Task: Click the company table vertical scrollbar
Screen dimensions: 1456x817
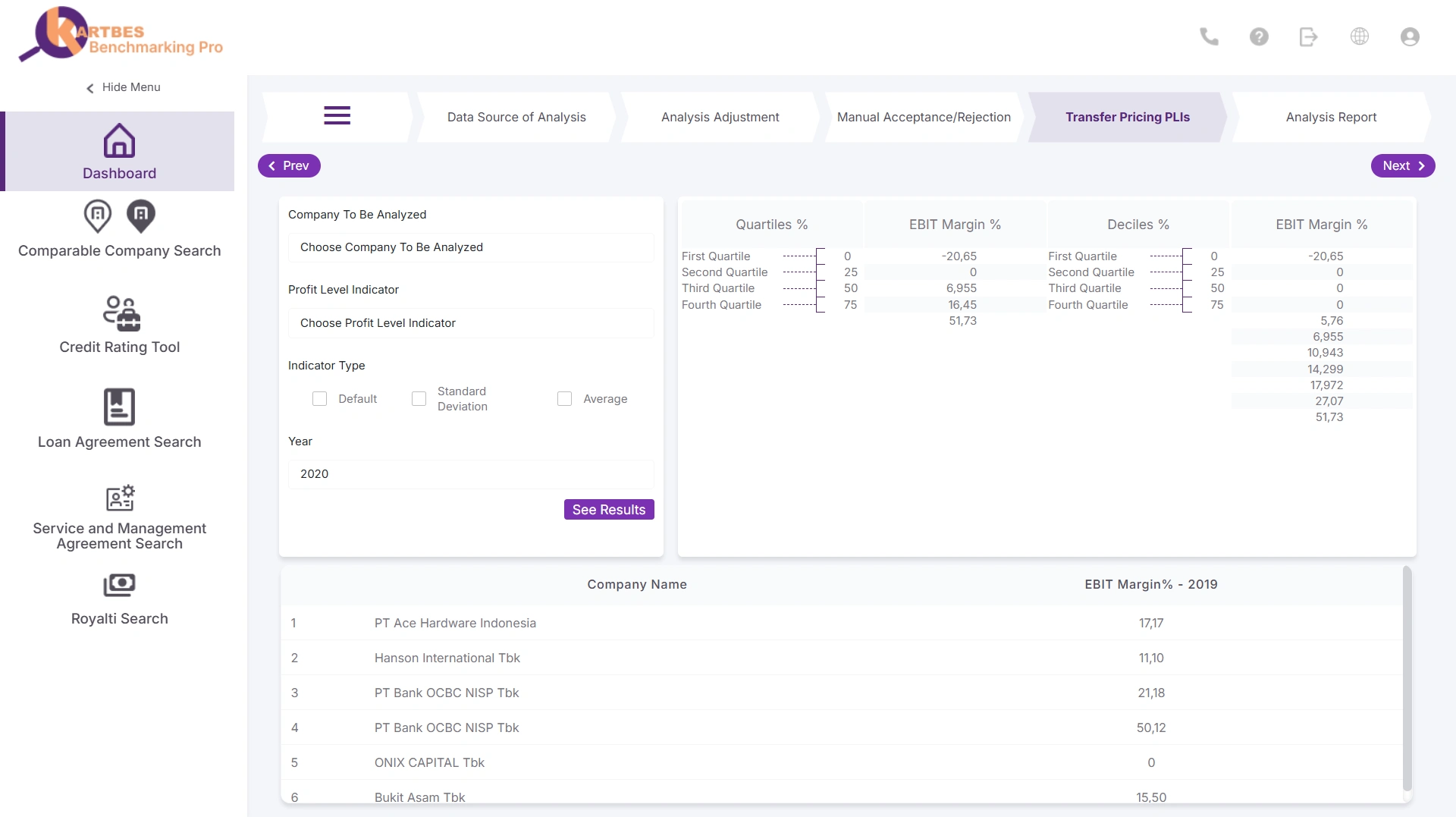Action: 1407,679
